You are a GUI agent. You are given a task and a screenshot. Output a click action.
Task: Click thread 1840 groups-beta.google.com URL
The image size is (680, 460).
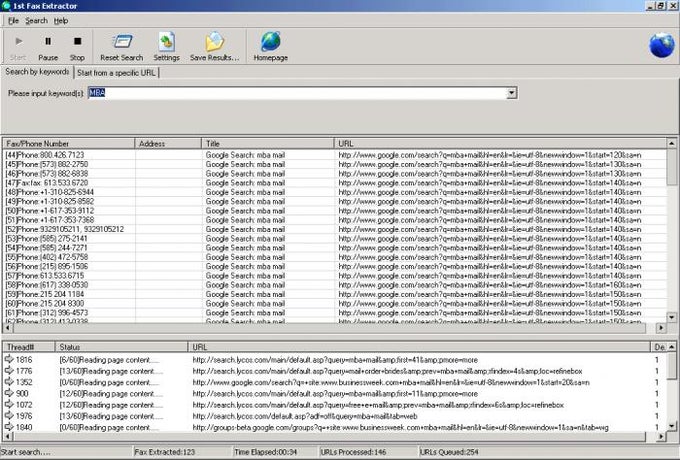click(400, 427)
